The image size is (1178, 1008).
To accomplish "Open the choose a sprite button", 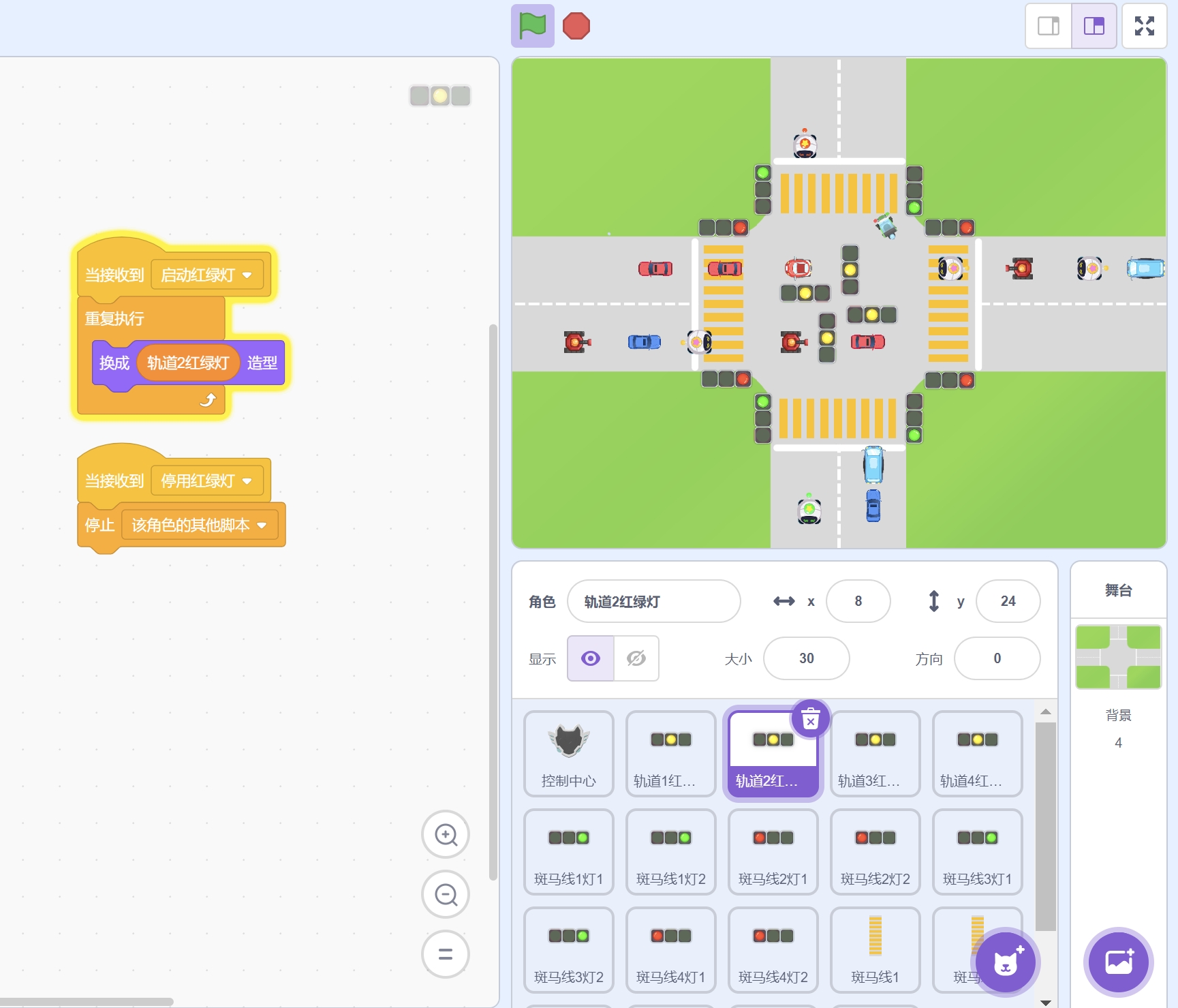I will click(x=1006, y=962).
